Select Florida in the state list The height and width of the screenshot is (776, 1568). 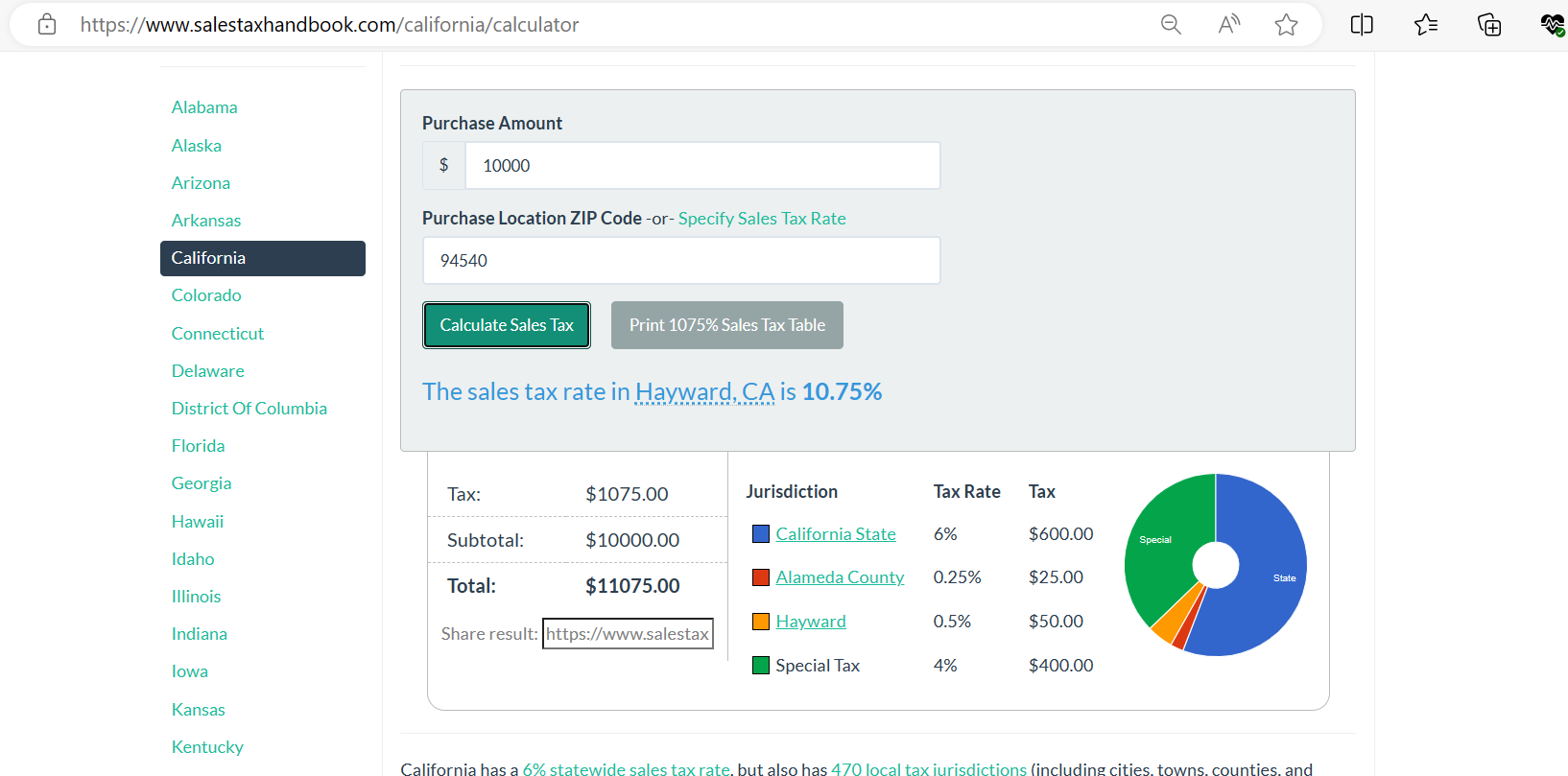coord(199,446)
